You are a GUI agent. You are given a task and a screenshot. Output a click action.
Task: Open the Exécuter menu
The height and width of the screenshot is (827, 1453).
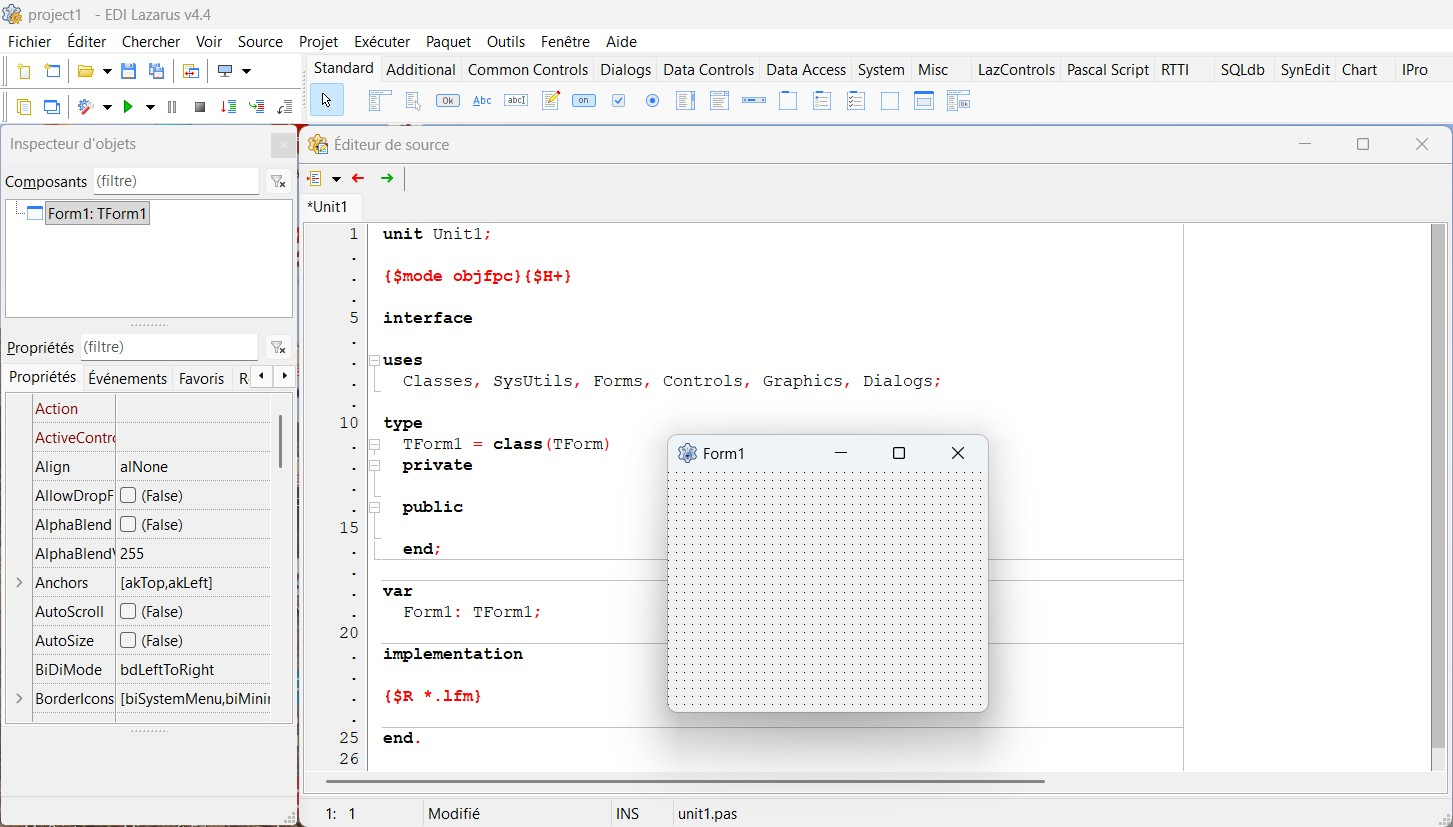381,42
